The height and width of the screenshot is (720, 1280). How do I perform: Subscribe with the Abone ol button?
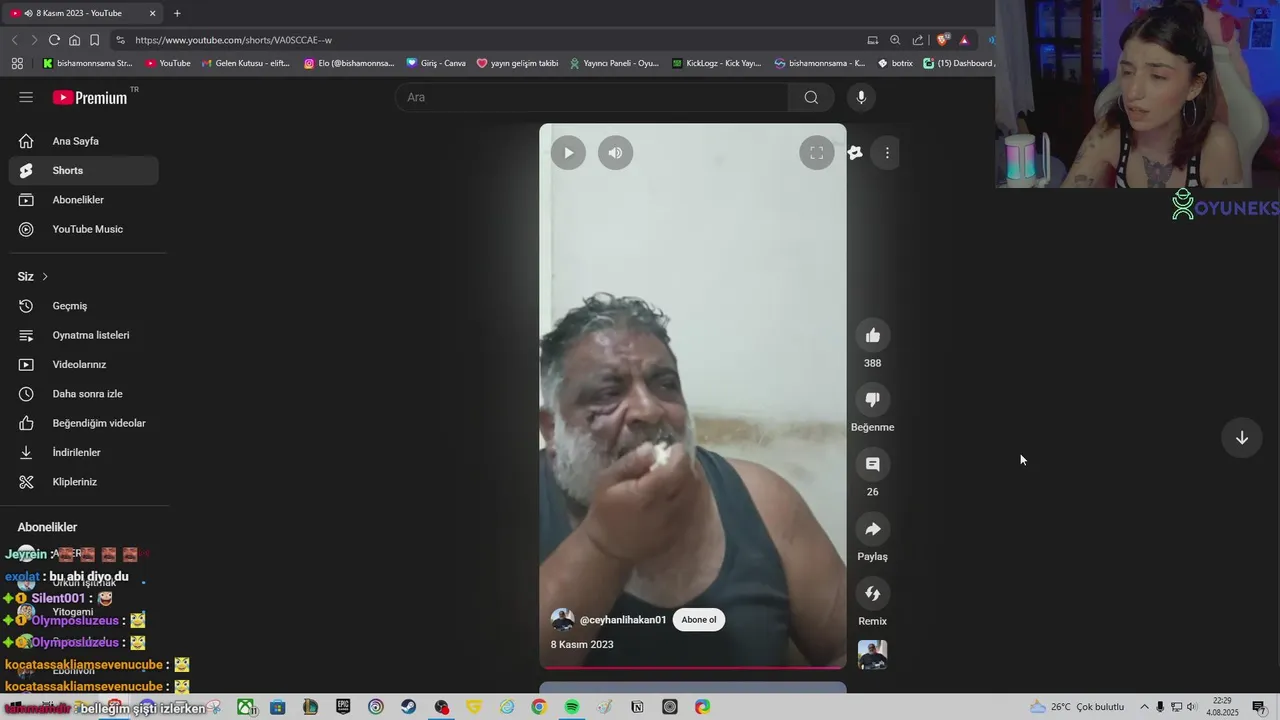699,620
